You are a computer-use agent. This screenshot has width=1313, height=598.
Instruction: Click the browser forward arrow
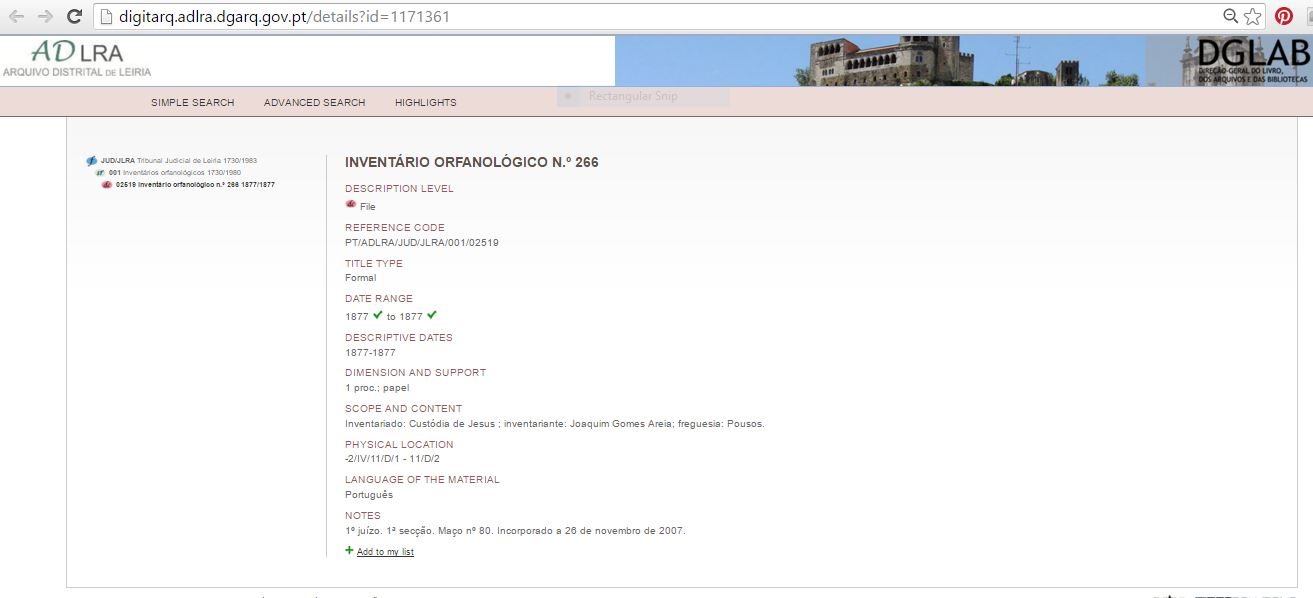(x=45, y=17)
